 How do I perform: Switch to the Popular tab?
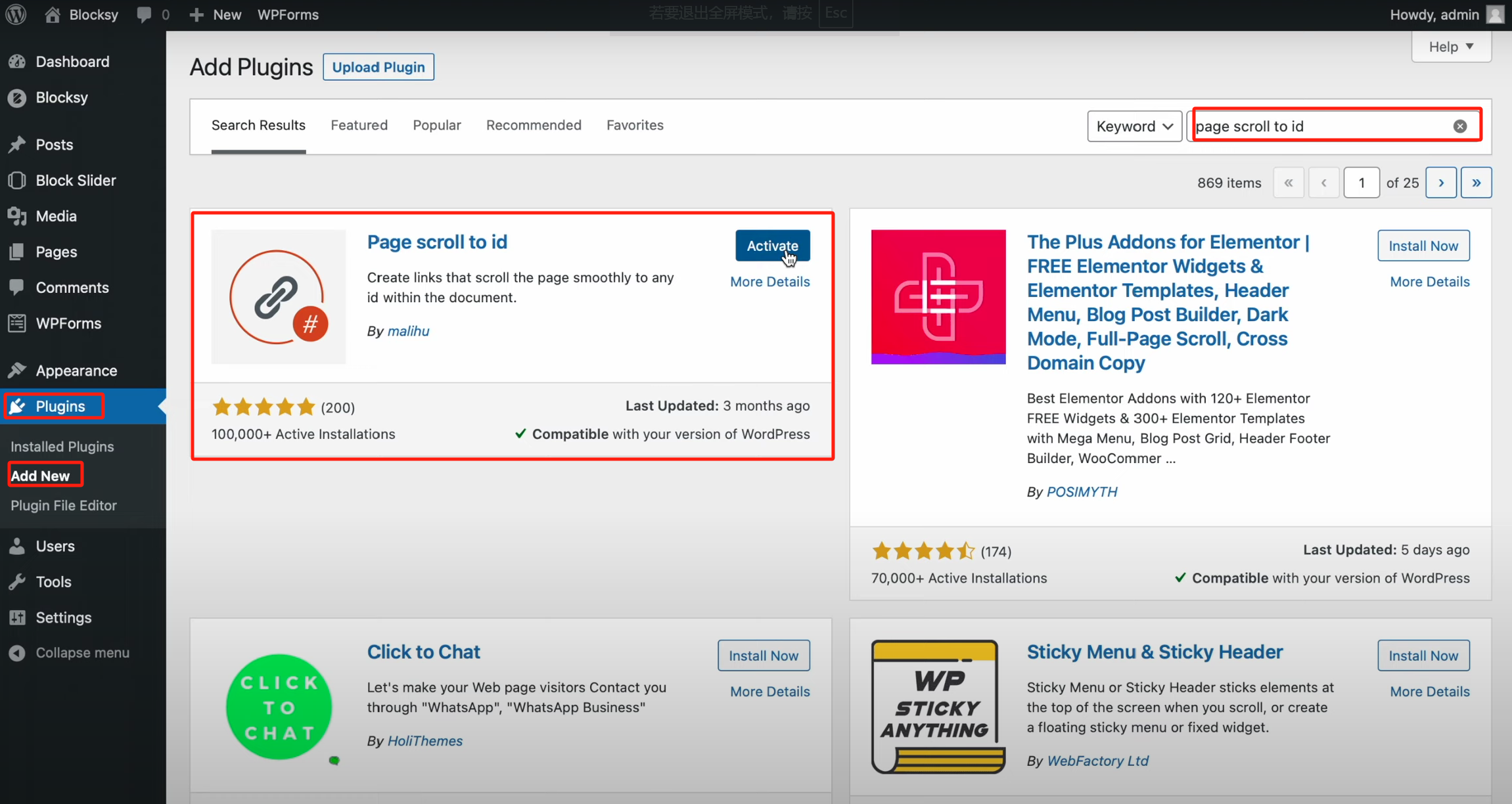click(436, 125)
